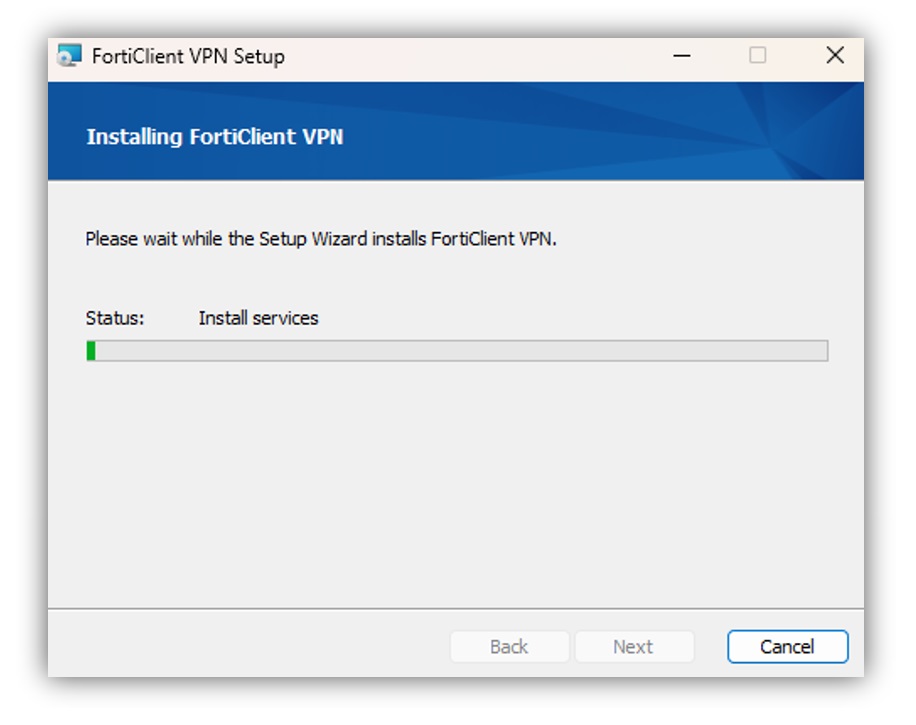916x725 pixels.
Task: Cancel the FortiClient VPN installation
Action: coord(787,647)
